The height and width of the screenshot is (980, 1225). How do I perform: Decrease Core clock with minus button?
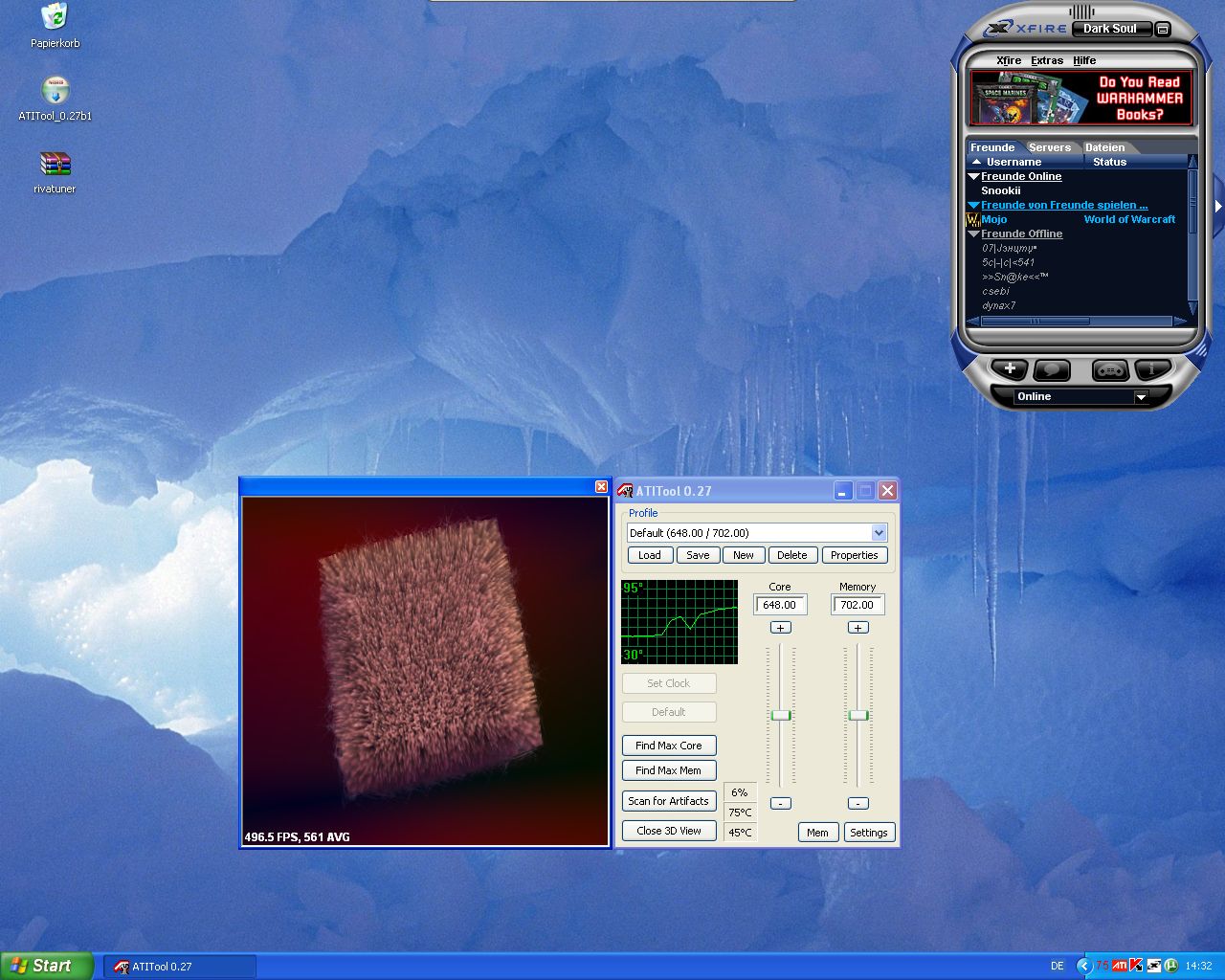tap(781, 804)
